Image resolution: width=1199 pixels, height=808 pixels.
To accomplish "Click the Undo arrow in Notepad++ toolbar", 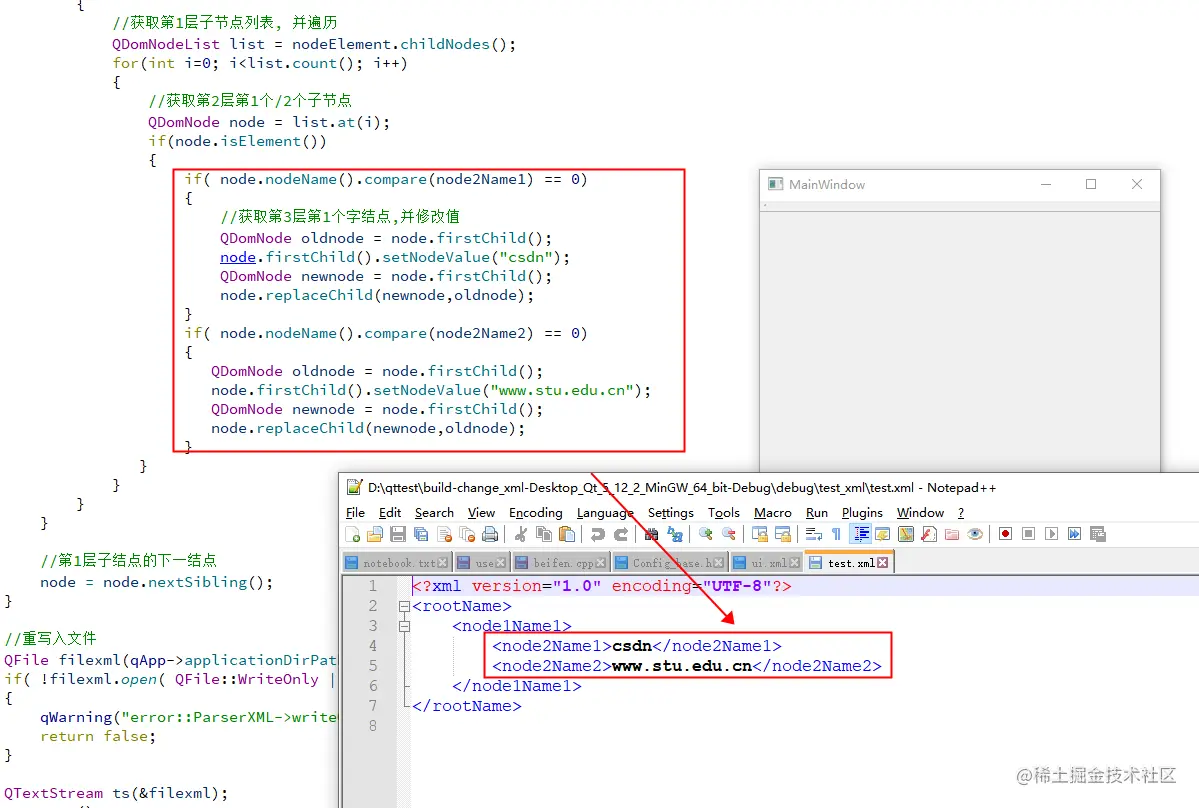I will pyautogui.click(x=598, y=534).
